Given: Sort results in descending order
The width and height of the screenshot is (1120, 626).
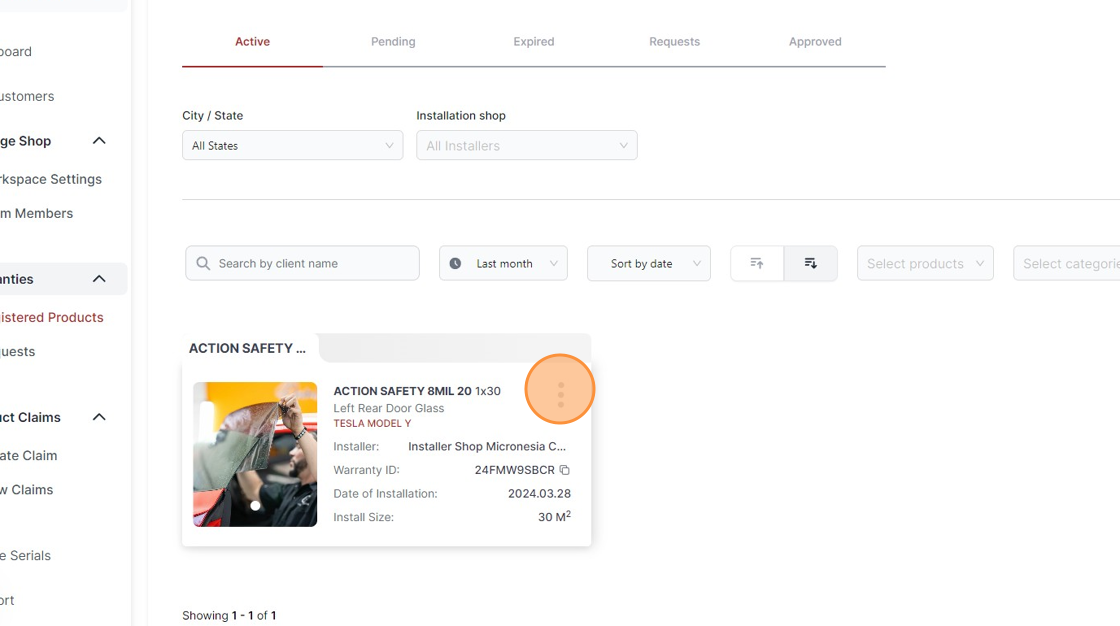Looking at the screenshot, I should [x=811, y=263].
